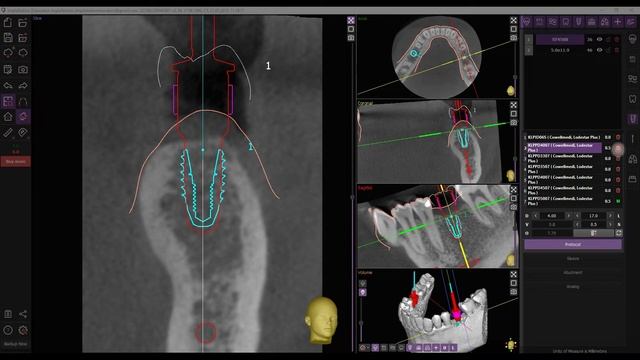This screenshot has width=640, height=360.
Task: Select the highlighted first row in implant list
Action: tap(560, 40)
